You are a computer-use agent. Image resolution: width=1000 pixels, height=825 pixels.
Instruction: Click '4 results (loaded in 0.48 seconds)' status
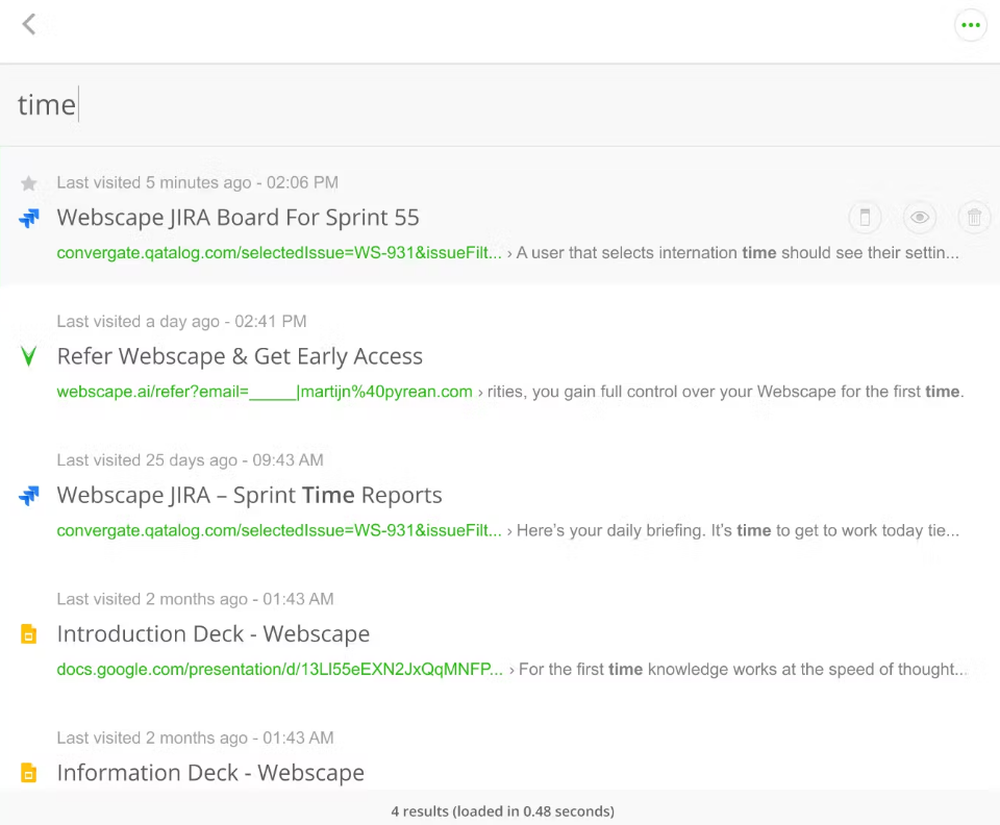tap(503, 812)
